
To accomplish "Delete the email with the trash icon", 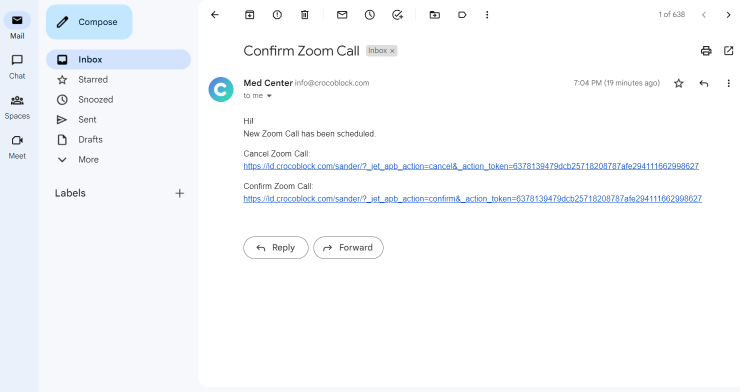I will coord(305,15).
